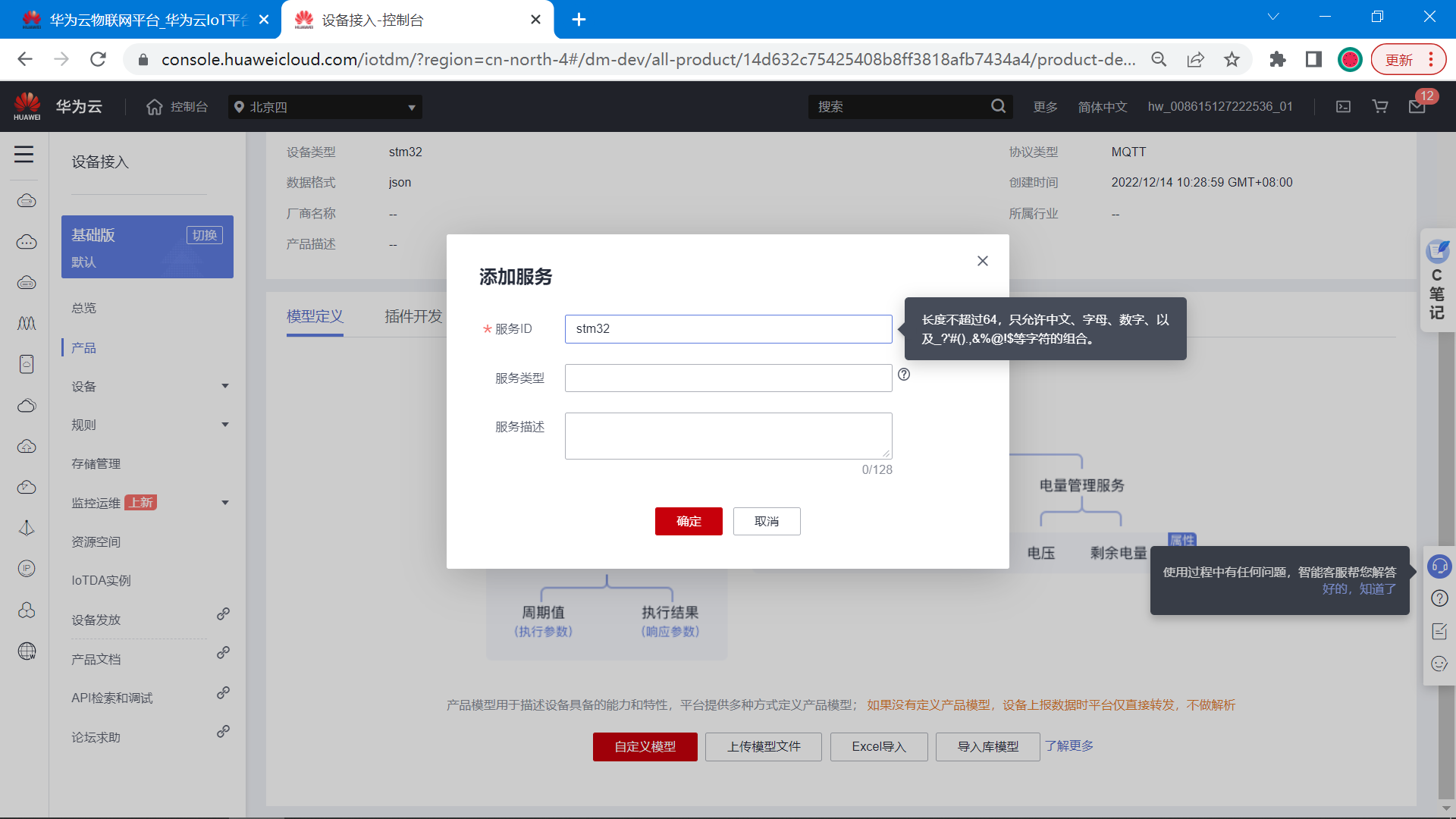This screenshot has height=819, width=1456.
Task: Click the red 确定 button
Action: [x=688, y=521]
